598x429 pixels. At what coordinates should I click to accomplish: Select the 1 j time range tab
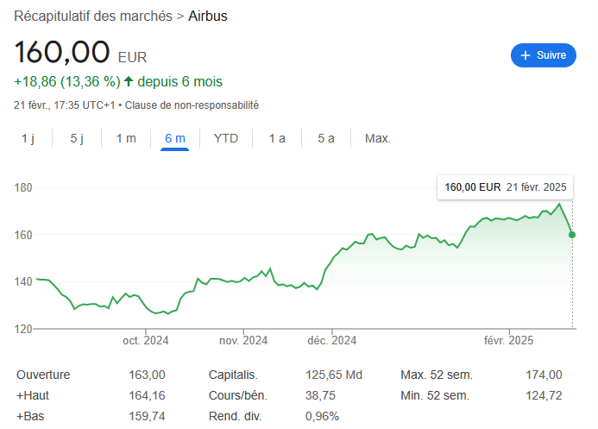[x=28, y=138]
